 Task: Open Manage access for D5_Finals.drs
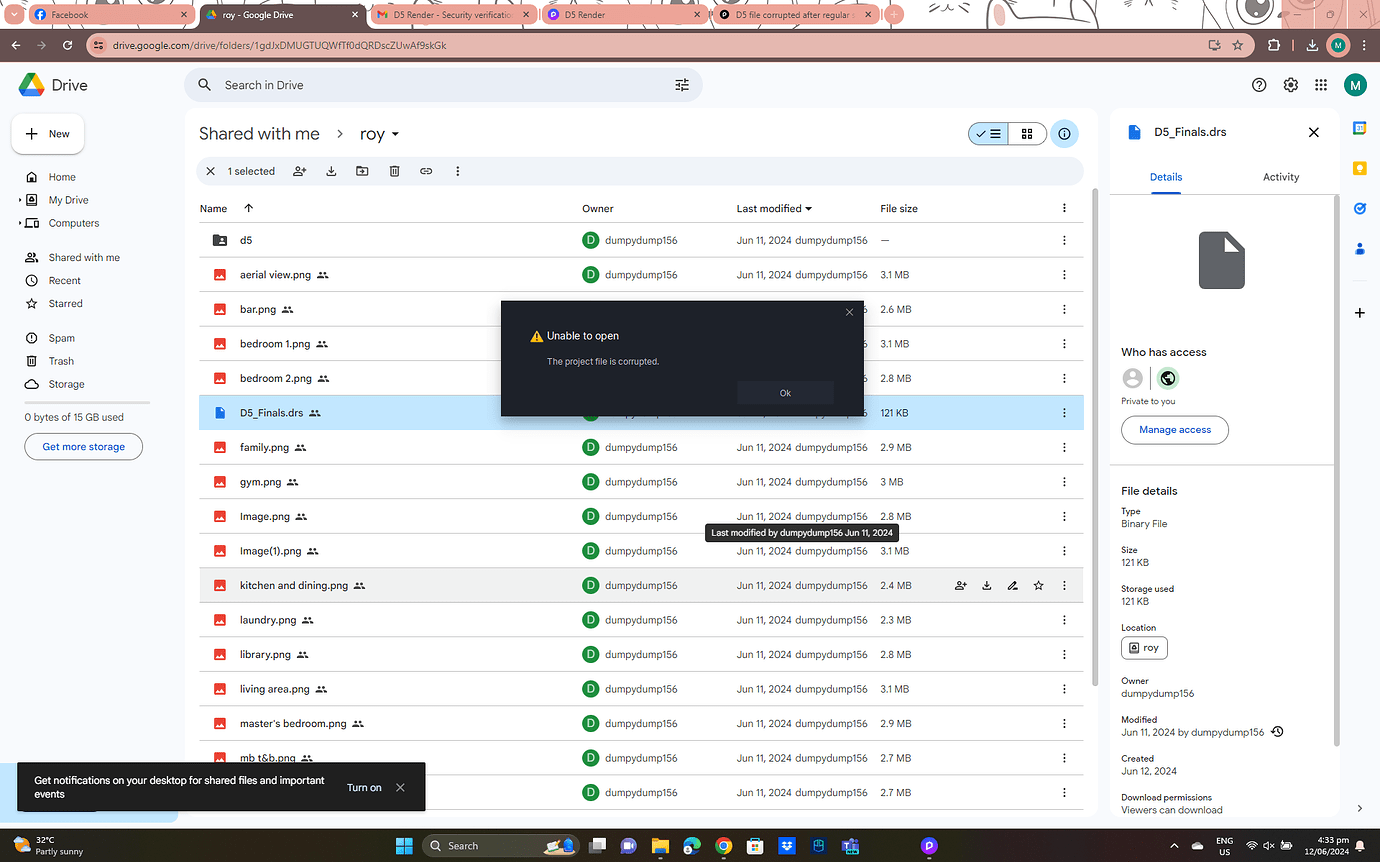pyautogui.click(x=1174, y=429)
